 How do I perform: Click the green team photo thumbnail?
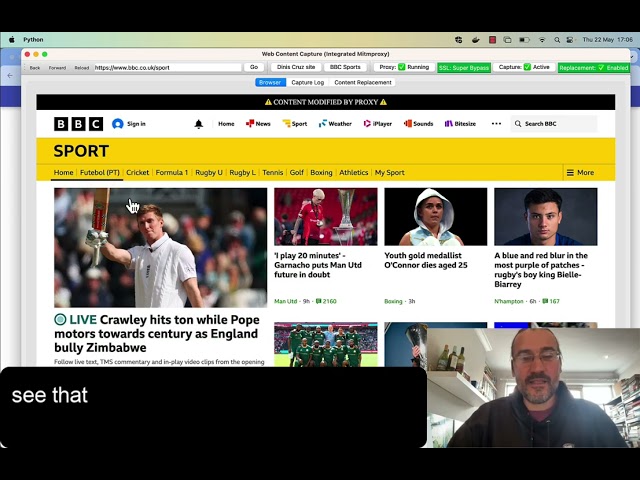point(326,344)
